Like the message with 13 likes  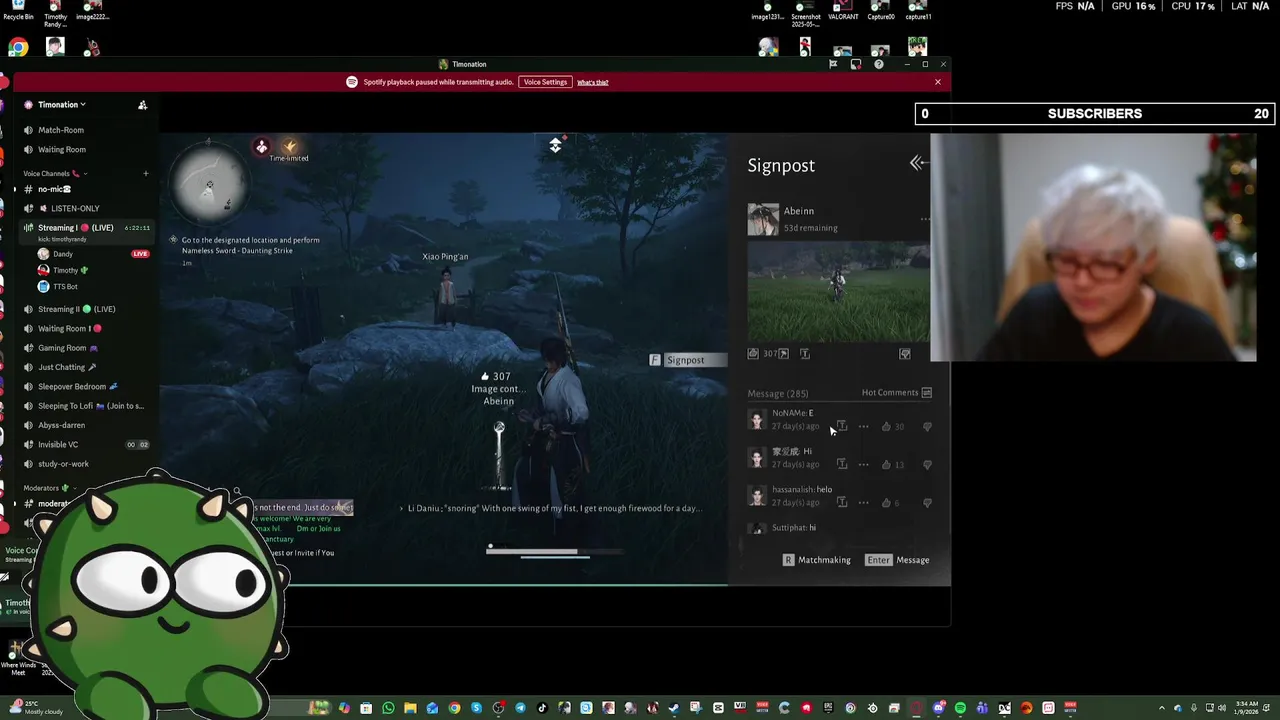[886, 464]
